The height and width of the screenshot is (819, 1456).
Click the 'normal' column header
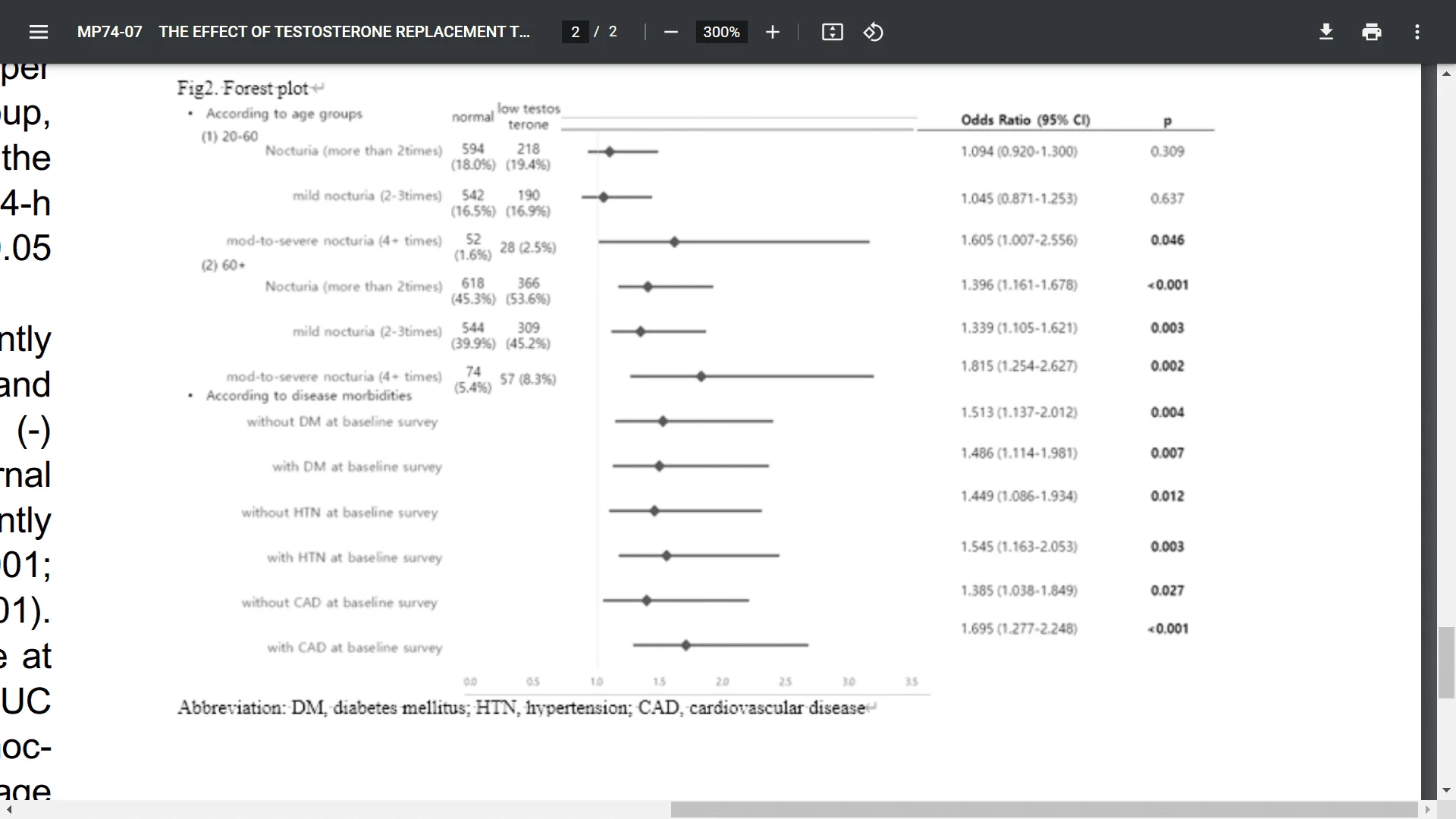472,117
